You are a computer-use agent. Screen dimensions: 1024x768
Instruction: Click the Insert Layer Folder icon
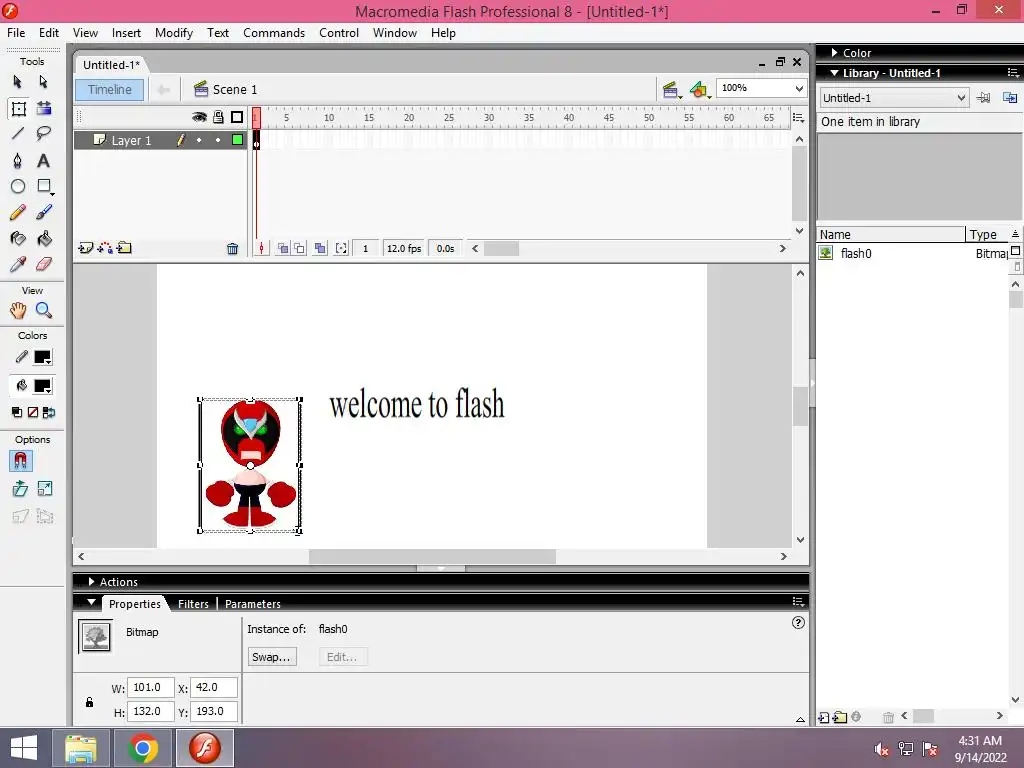tap(124, 248)
